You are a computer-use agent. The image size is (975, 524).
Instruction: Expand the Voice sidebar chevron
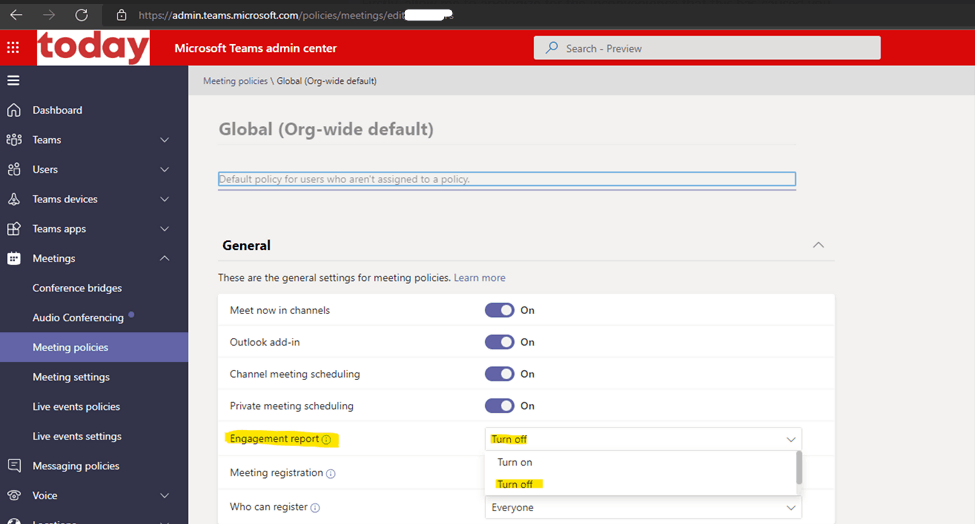[x=164, y=495]
